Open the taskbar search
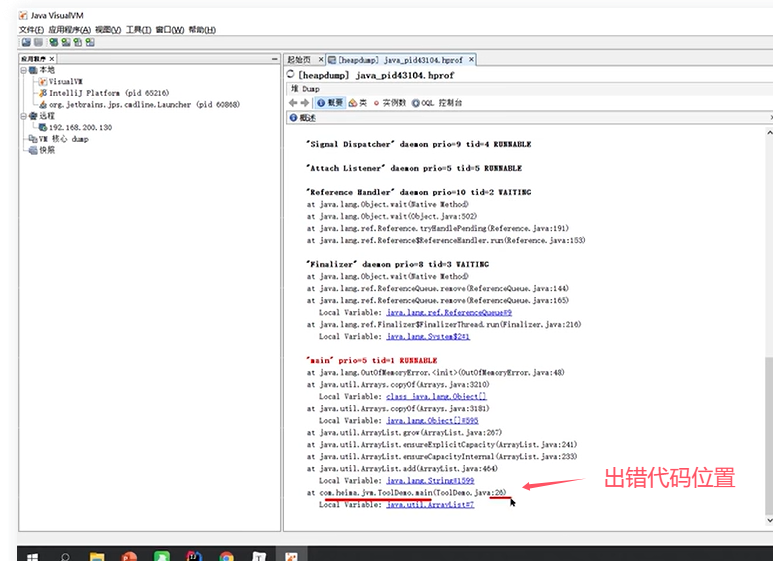Screen dimensions: 773x561 (65, 557)
